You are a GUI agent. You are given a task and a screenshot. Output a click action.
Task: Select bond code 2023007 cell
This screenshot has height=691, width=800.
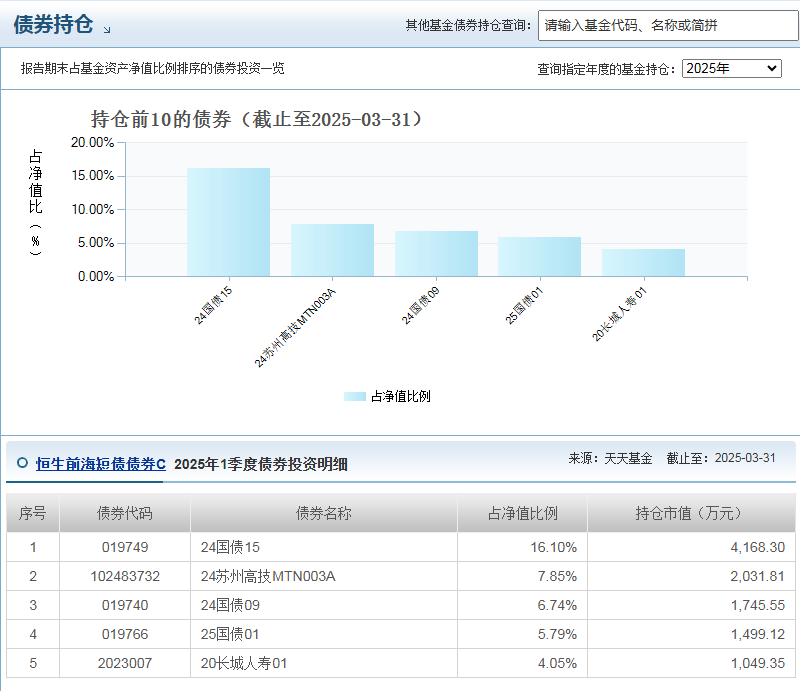[125, 663]
